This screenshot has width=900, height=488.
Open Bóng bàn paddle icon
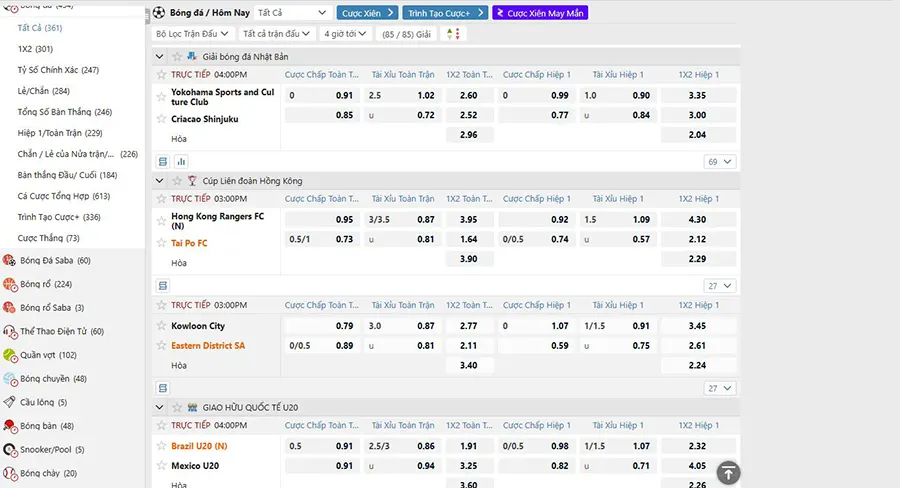pyautogui.click(x=10, y=426)
